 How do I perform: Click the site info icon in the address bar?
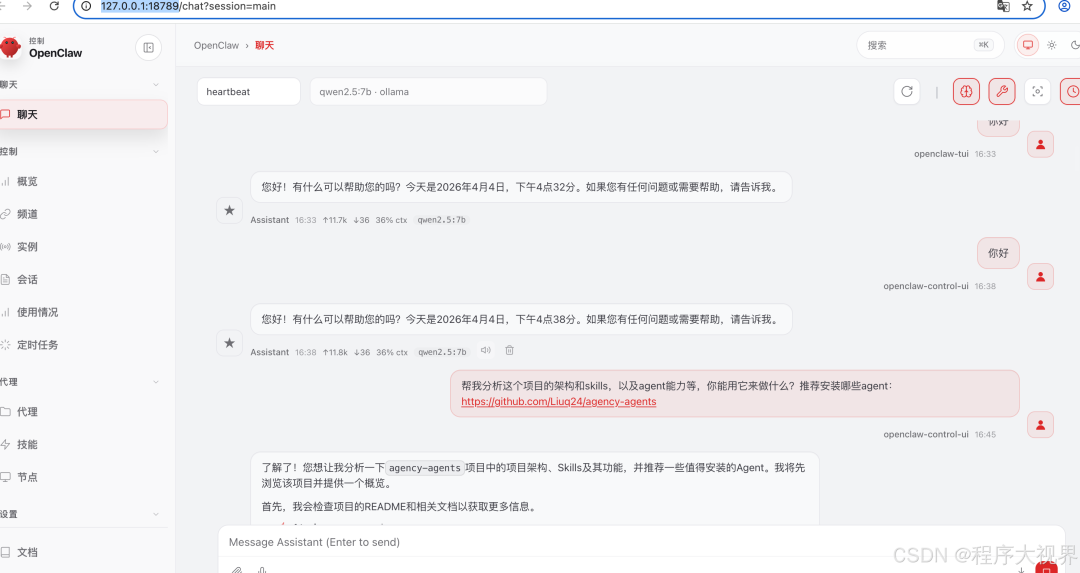86,6
